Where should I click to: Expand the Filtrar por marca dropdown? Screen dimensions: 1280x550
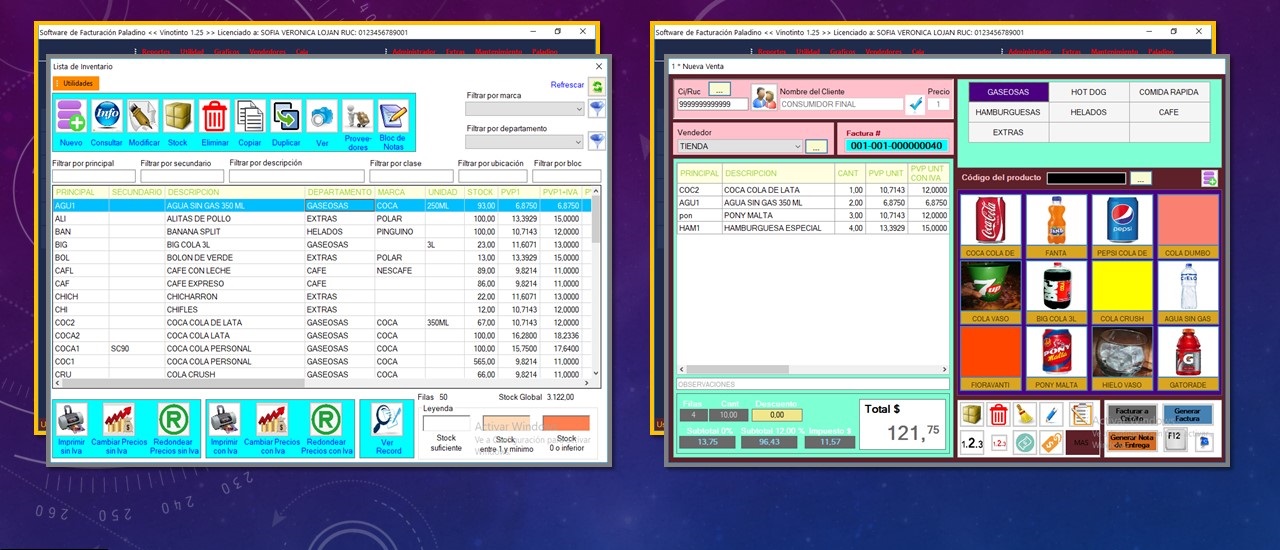click(x=578, y=109)
